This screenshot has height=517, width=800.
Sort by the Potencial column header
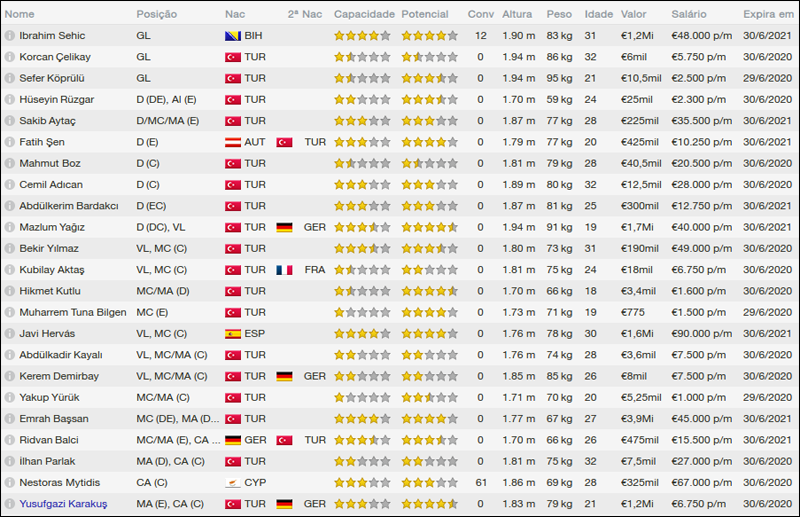point(425,15)
